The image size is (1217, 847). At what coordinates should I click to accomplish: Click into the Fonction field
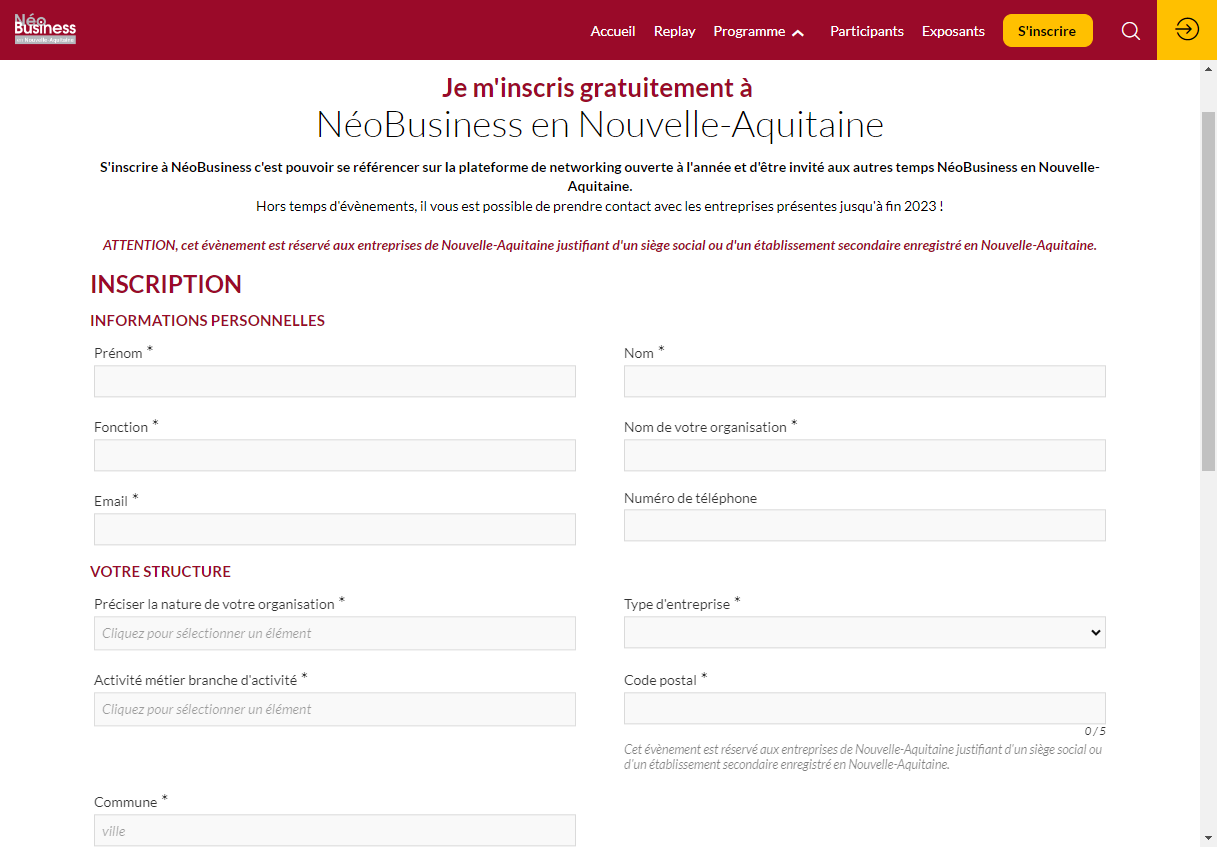[x=335, y=455]
